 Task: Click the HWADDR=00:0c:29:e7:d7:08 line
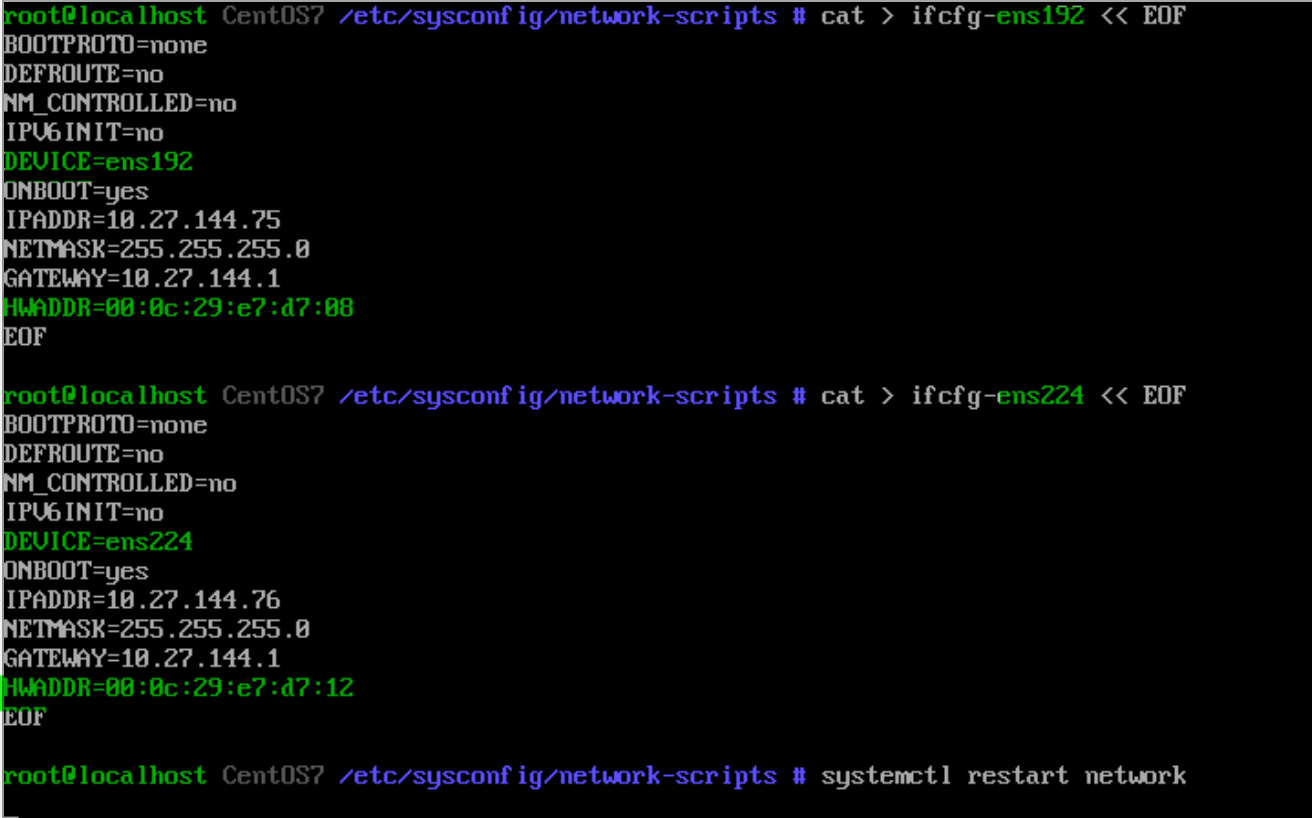179,307
